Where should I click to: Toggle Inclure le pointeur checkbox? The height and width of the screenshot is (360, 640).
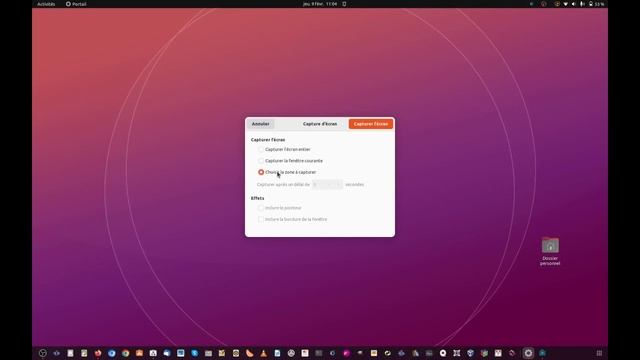pyautogui.click(x=261, y=208)
